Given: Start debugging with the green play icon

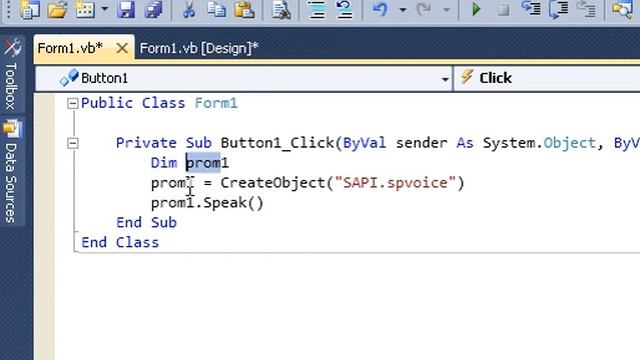Looking at the screenshot, I should point(476,9).
